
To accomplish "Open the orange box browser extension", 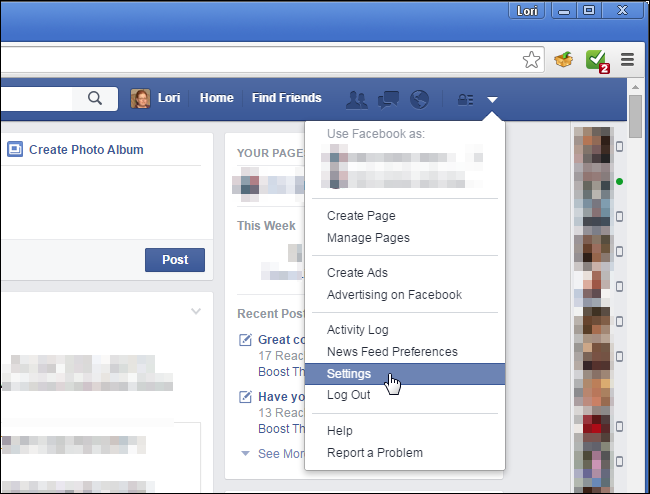I will click(x=563, y=60).
